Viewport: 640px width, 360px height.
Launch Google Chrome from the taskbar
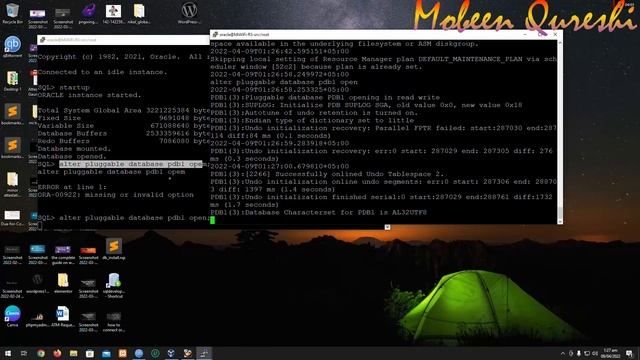click(41, 353)
